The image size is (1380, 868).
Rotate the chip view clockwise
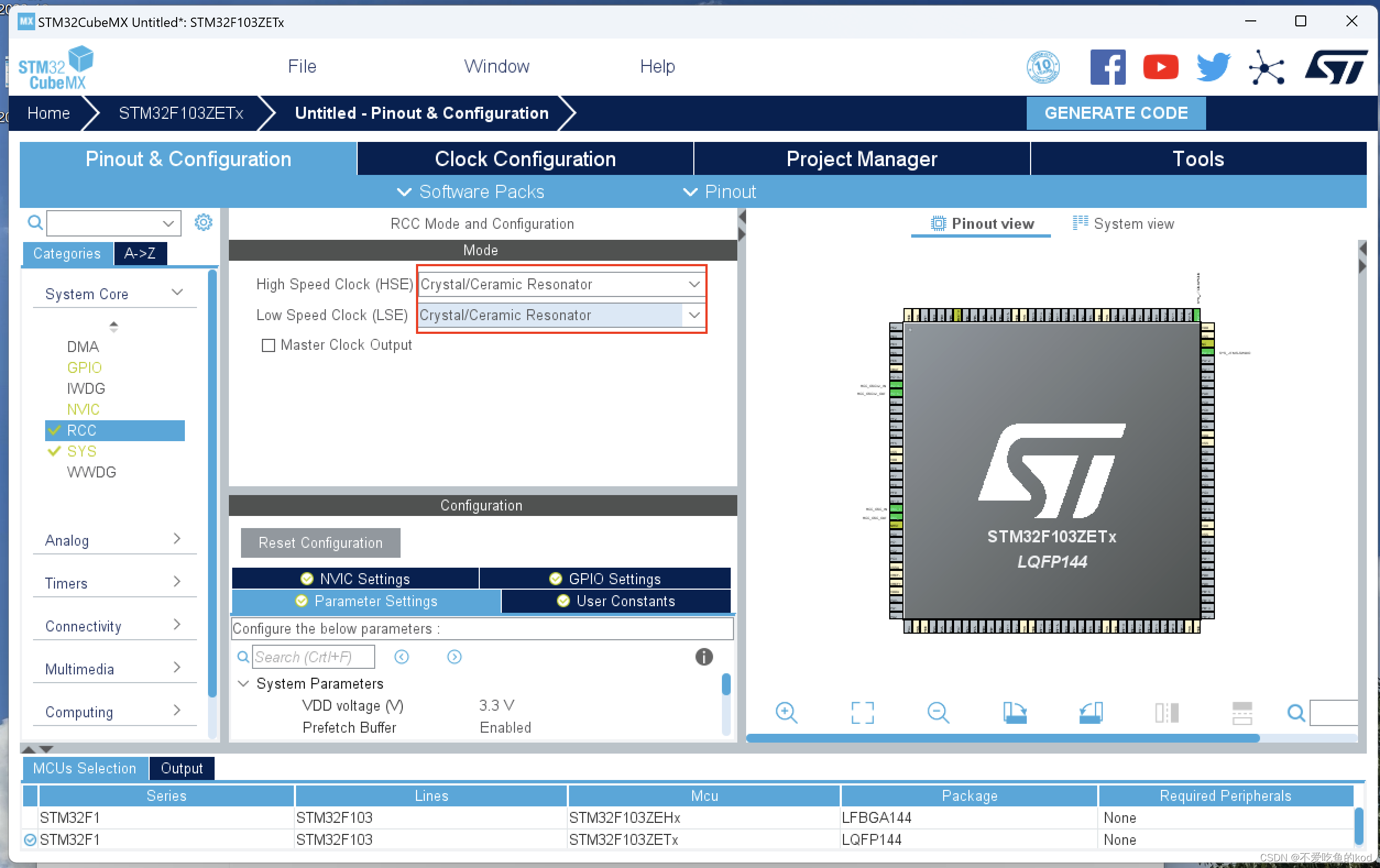[x=1015, y=712]
